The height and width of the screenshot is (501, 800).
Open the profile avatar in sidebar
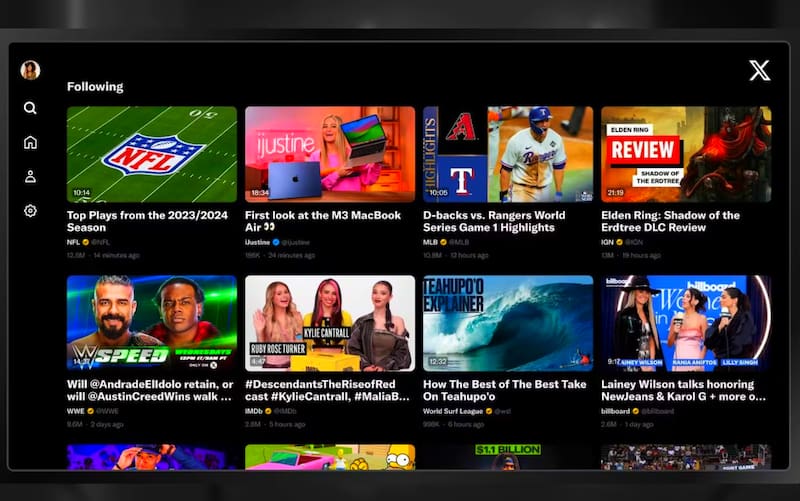(x=30, y=70)
